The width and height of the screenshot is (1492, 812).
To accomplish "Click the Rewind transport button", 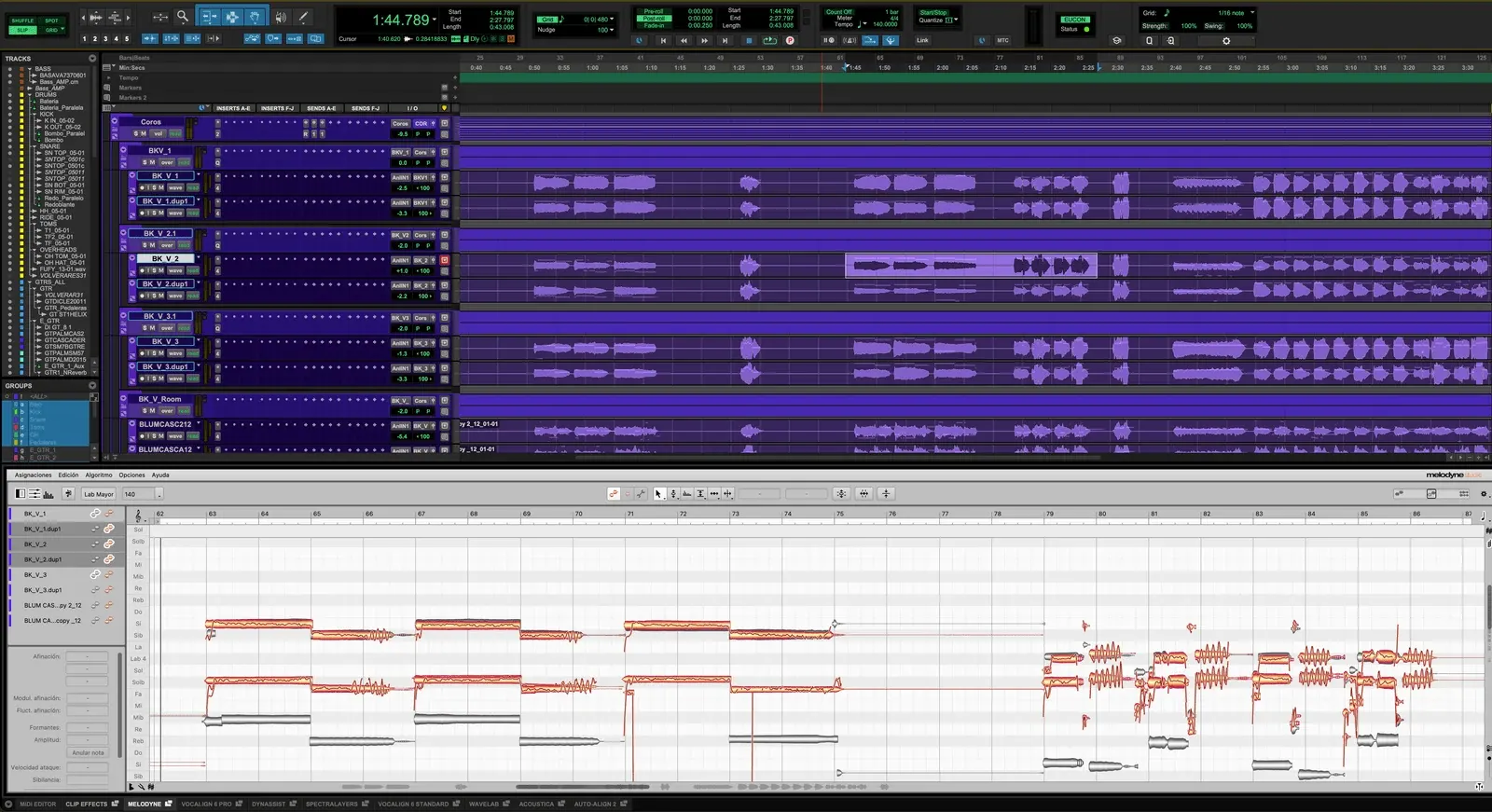I will tap(684, 40).
